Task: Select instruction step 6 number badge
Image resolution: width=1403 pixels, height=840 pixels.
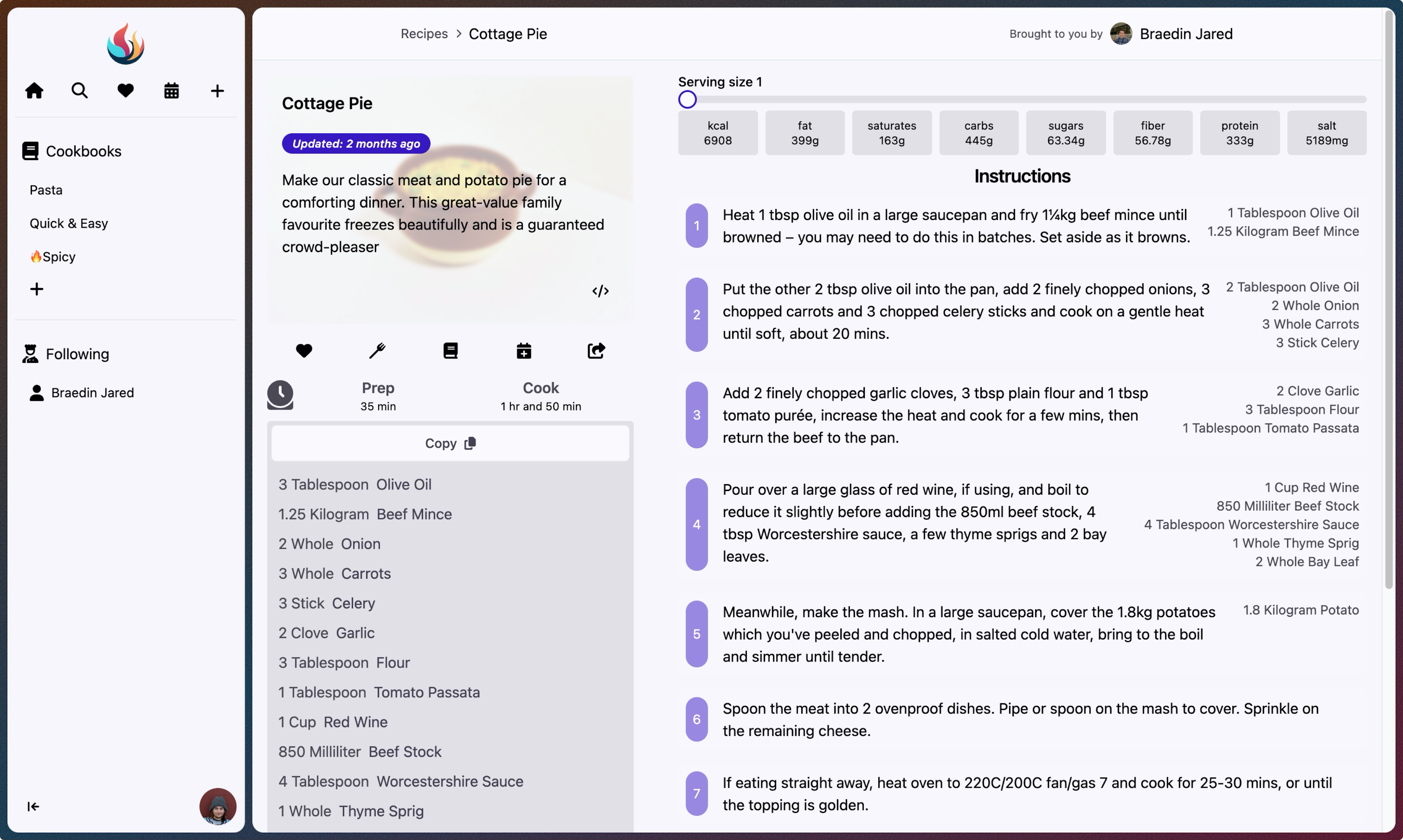Action: [697, 719]
